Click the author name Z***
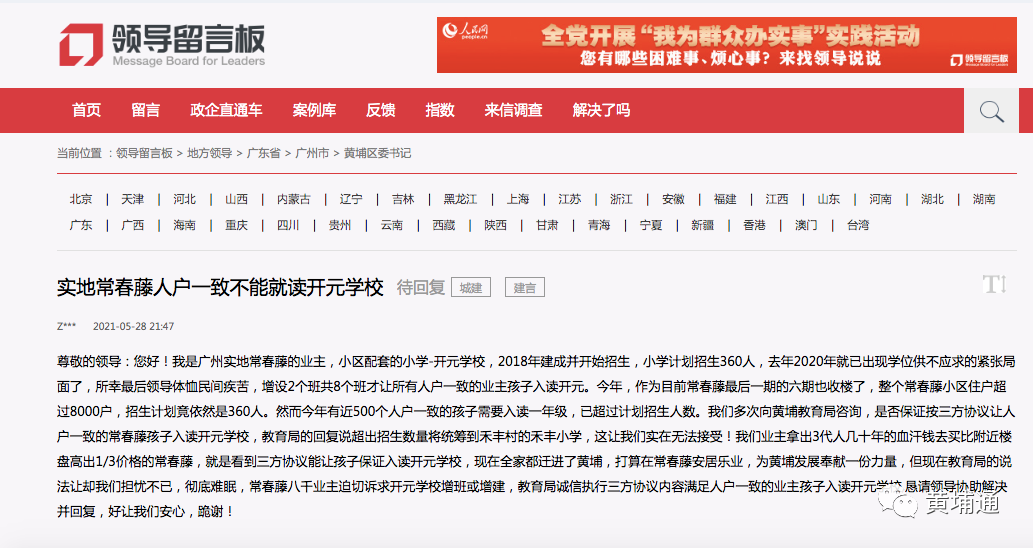This screenshot has height=548, width=1033. 67,326
